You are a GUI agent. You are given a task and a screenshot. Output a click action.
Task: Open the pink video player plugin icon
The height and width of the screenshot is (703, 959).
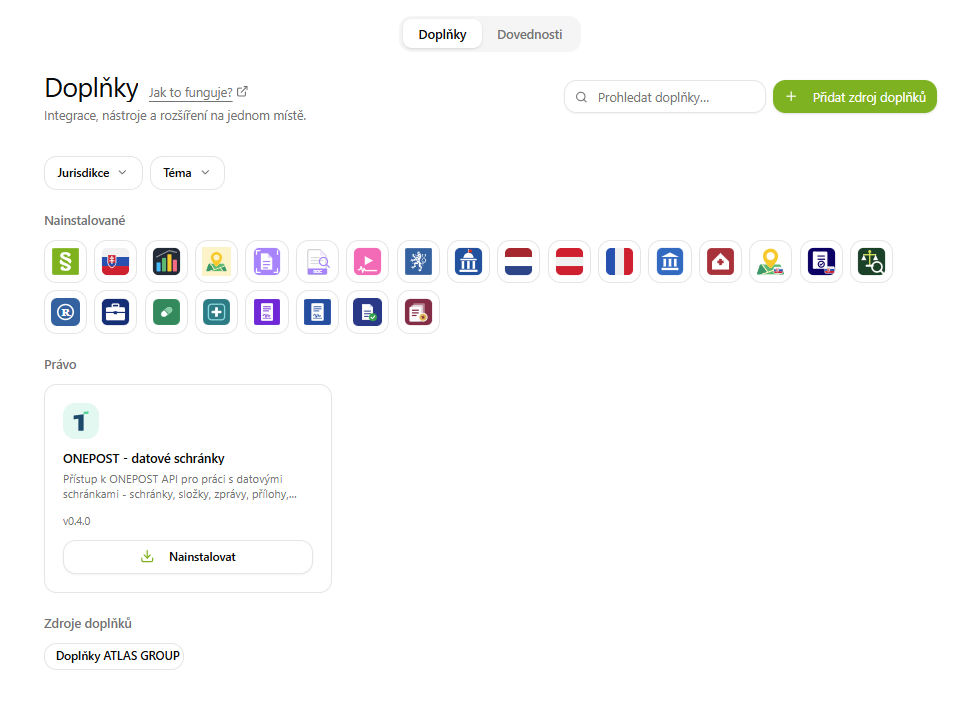tap(368, 262)
